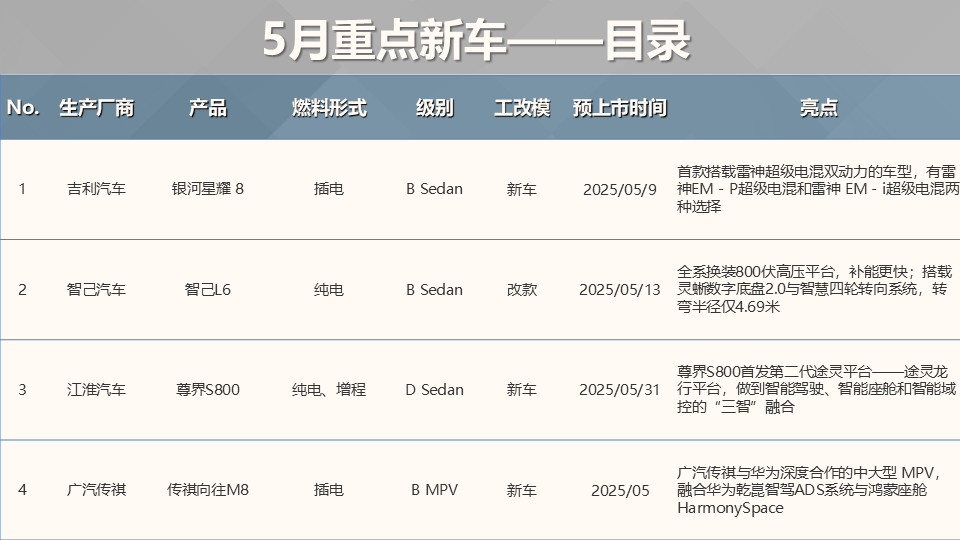Click row number 2 cell

pos(22,289)
